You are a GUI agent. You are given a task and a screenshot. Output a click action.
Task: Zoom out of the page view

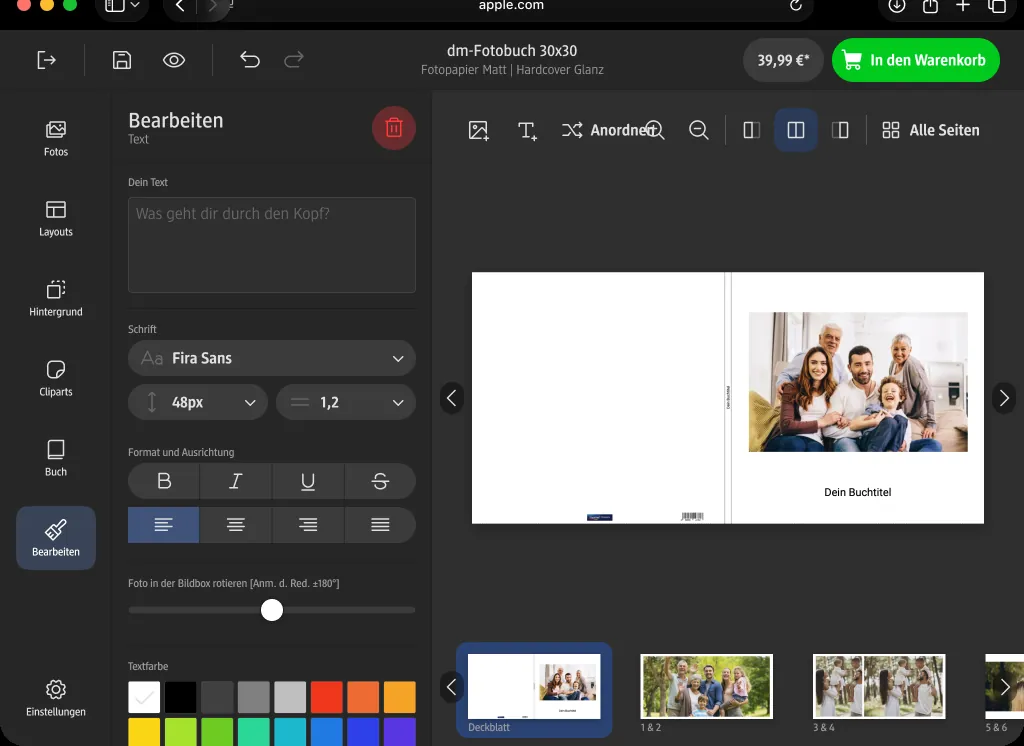pos(699,130)
